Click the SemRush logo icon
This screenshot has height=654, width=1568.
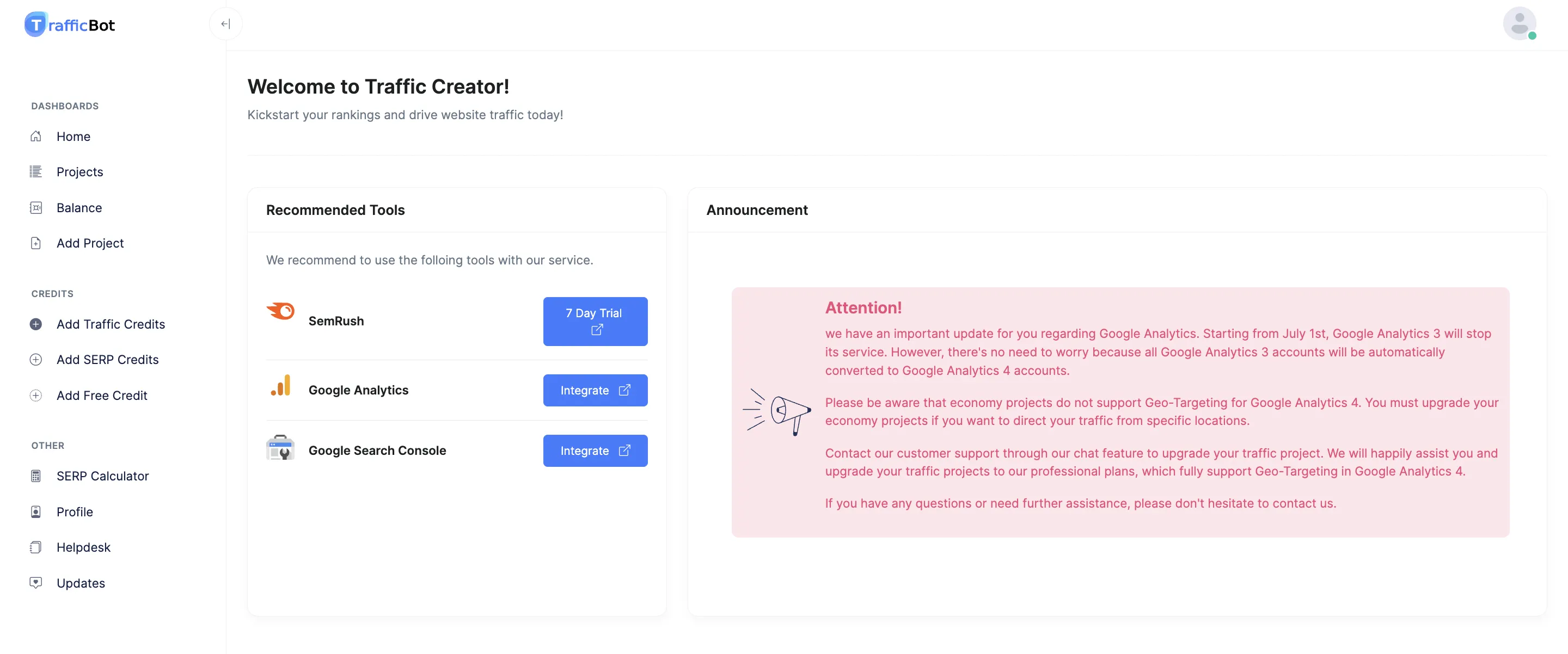(280, 311)
